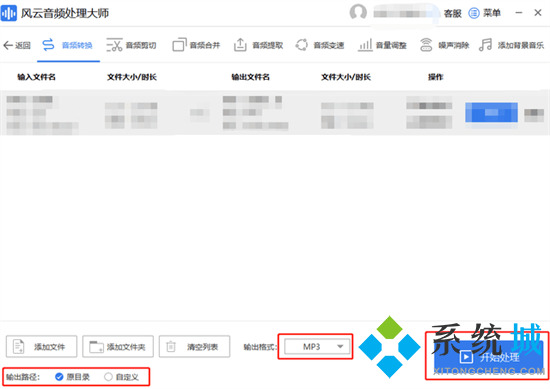Click the scissors audio cut icon
Screen dimensions: 550x389
tap(114, 45)
